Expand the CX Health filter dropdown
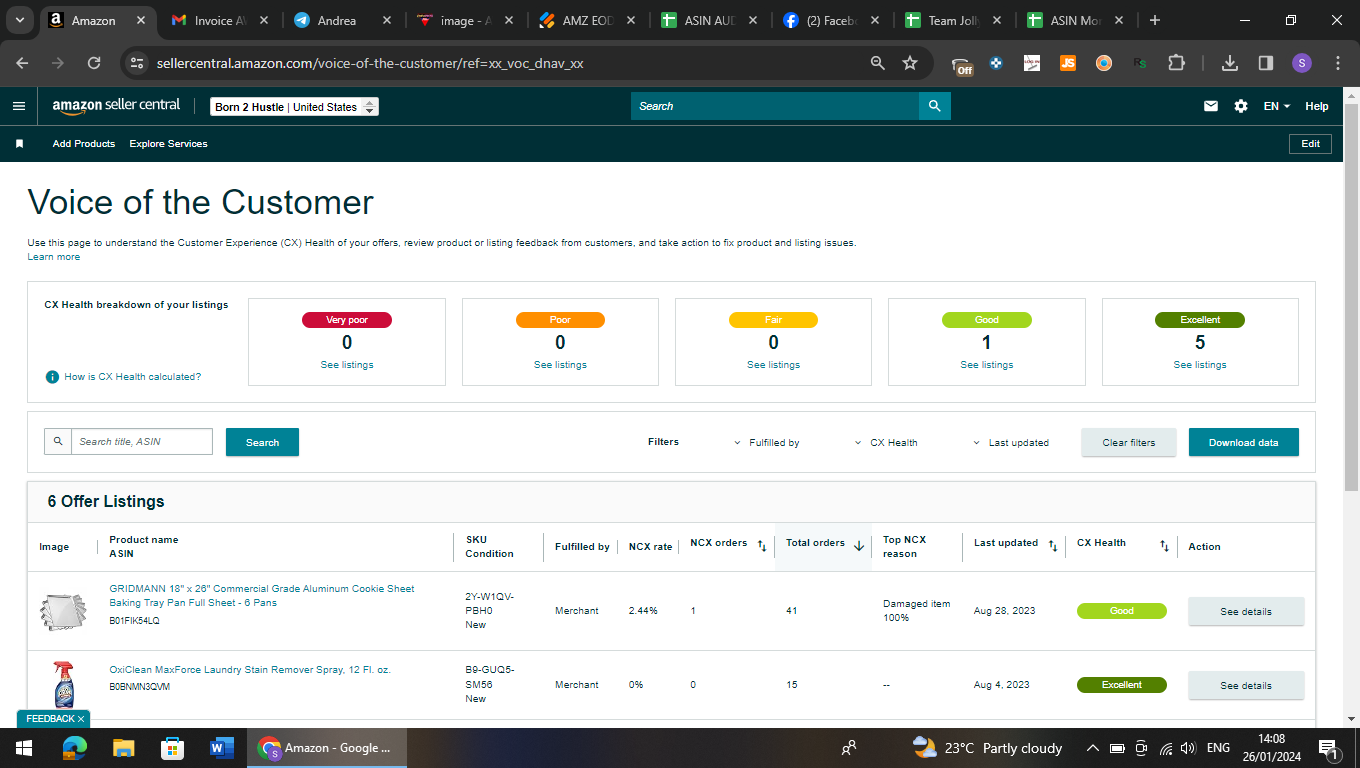Viewport: 1360px width, 768px height. (x=886, y=442)
